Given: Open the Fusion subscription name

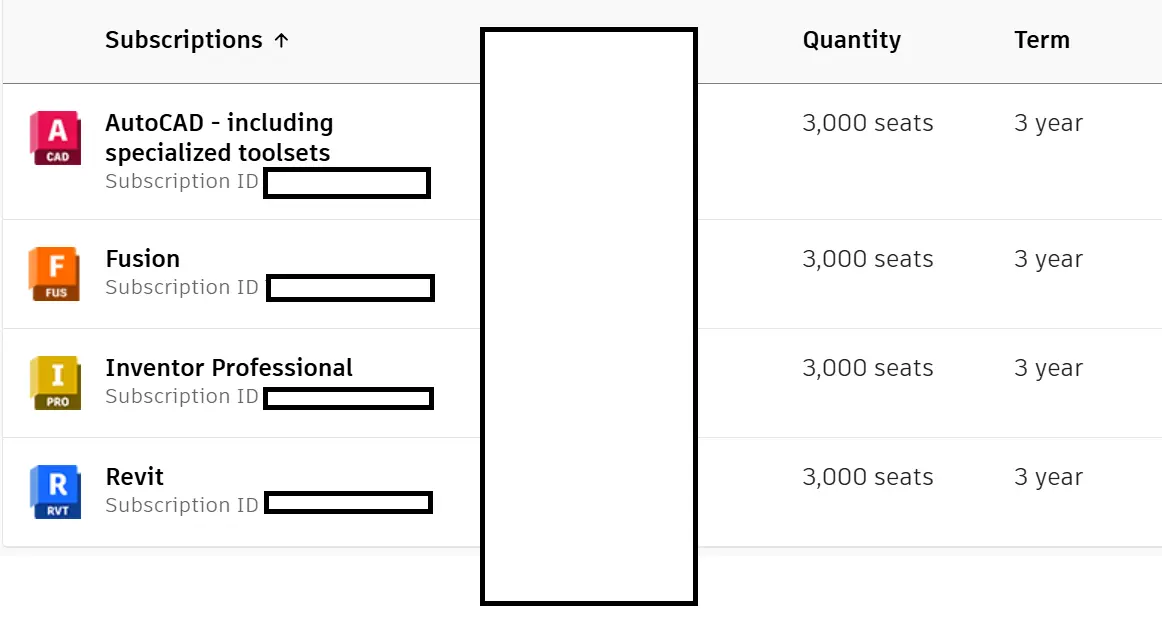Looking at the screenshot, I should (x=142, y=259).
